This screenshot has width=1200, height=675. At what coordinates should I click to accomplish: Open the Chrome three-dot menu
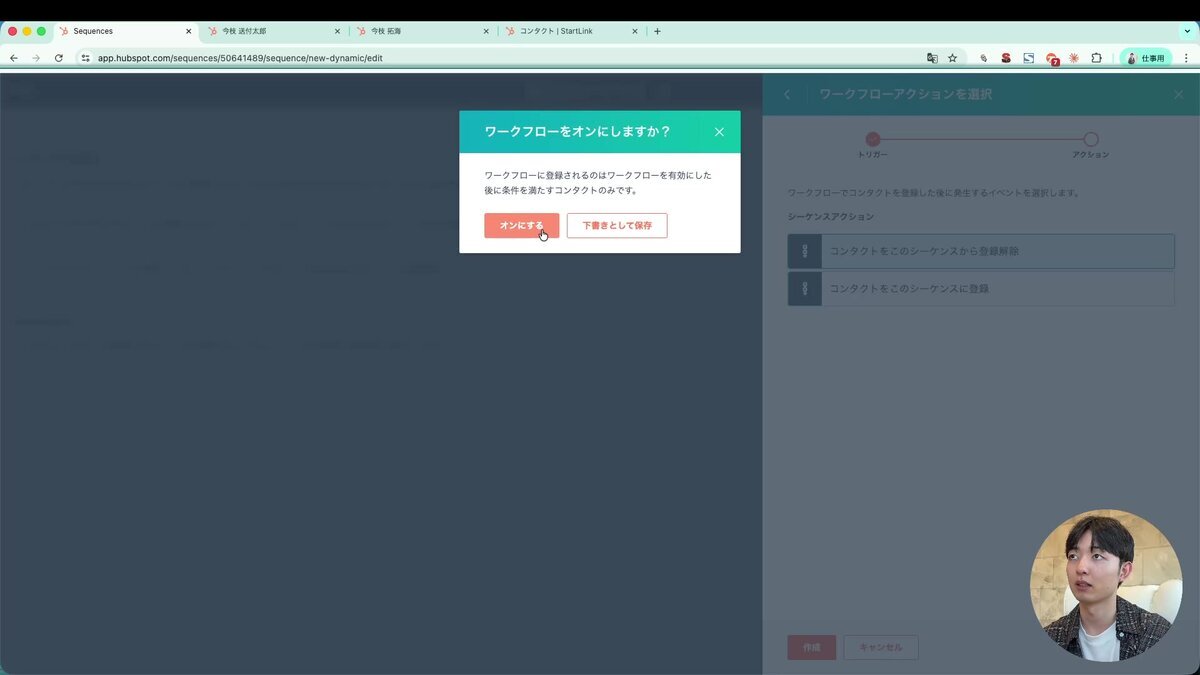click(1186, 58)
